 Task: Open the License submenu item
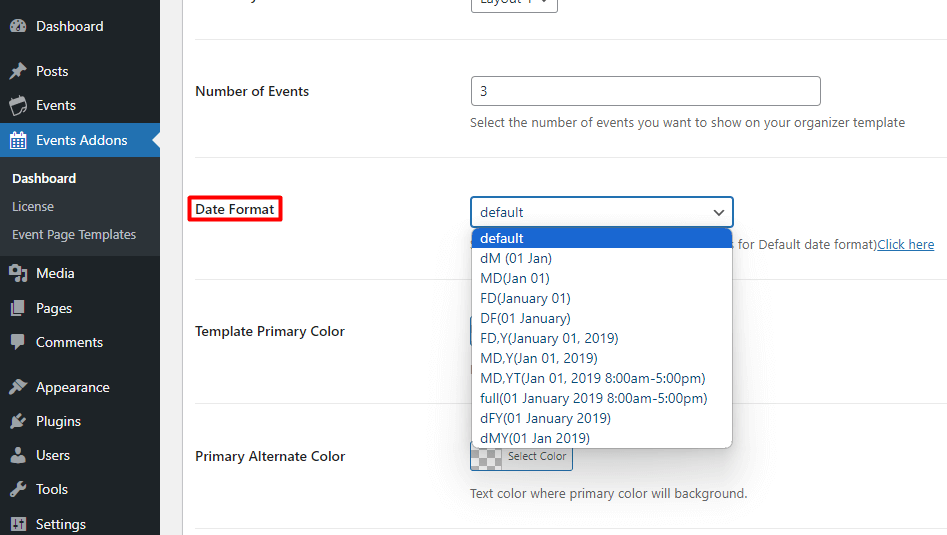tap(33, 206)
